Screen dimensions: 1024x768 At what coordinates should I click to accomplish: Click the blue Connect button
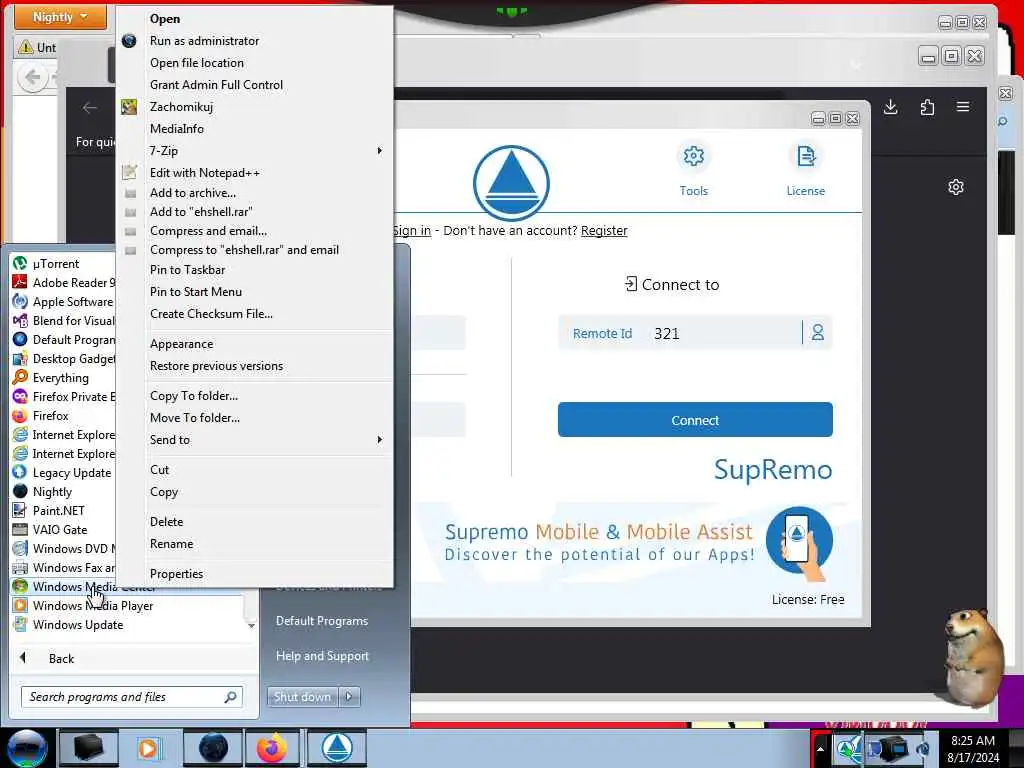point(695,420)
